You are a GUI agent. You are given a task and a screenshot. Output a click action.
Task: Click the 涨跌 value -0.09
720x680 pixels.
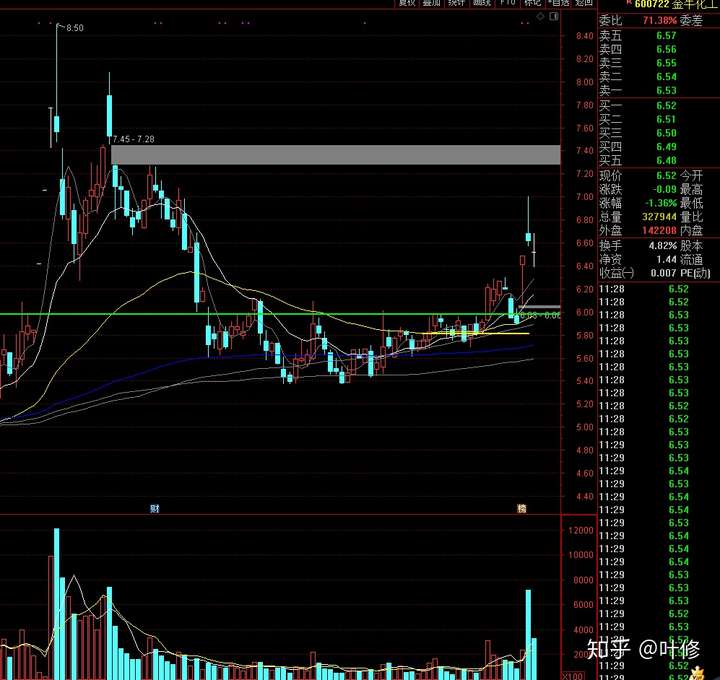point(664,189)
